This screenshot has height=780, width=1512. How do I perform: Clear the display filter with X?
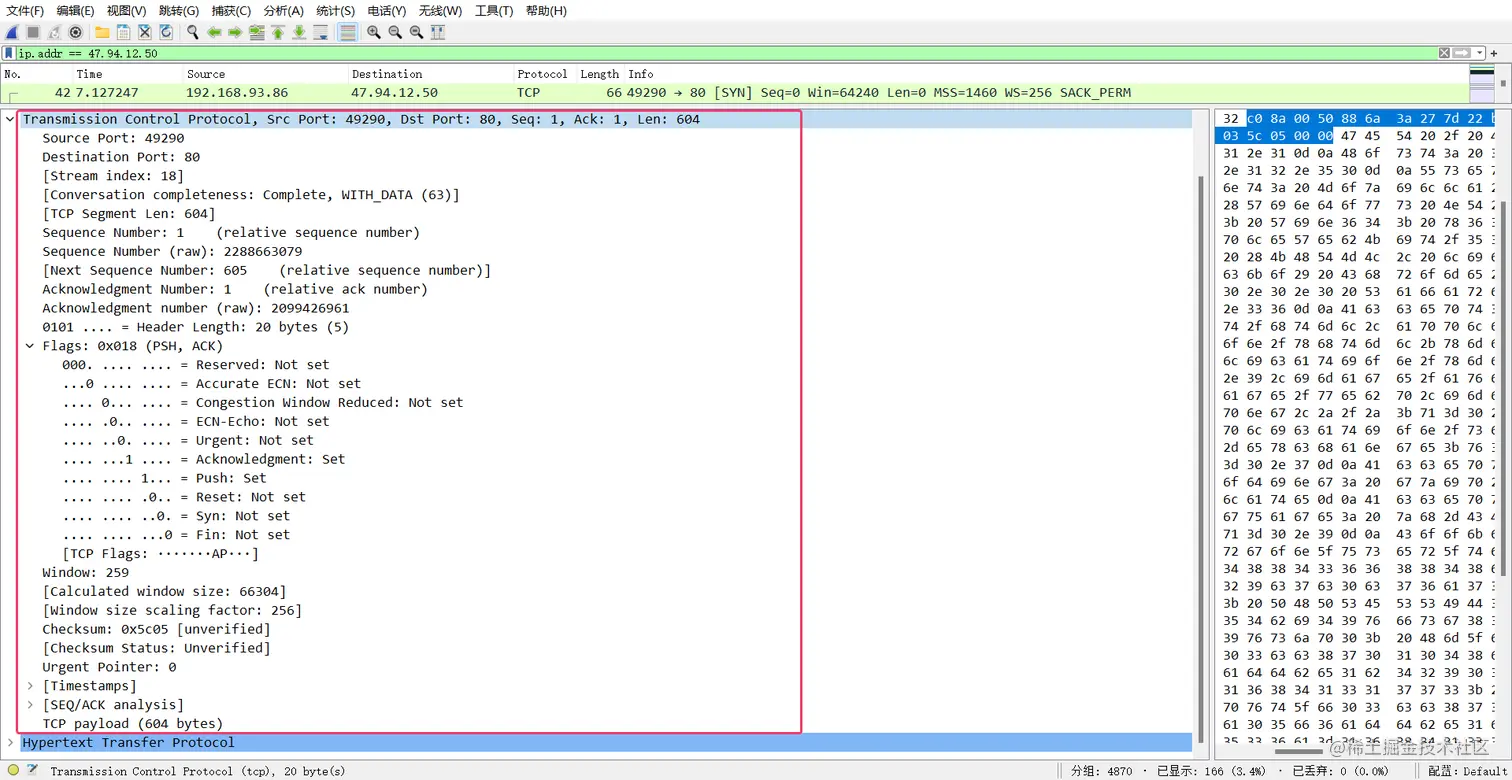point(1444,53)
